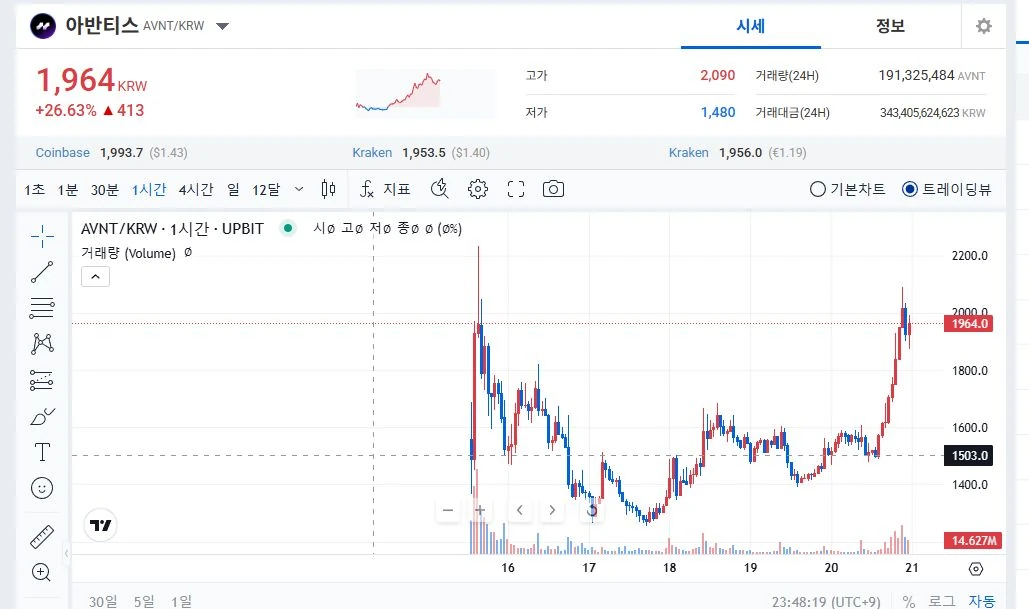Image resolution: width=1029 pixels, height=609 pixels.
Task: Open the replay/alert lightning icon
Action: [440, 189]
